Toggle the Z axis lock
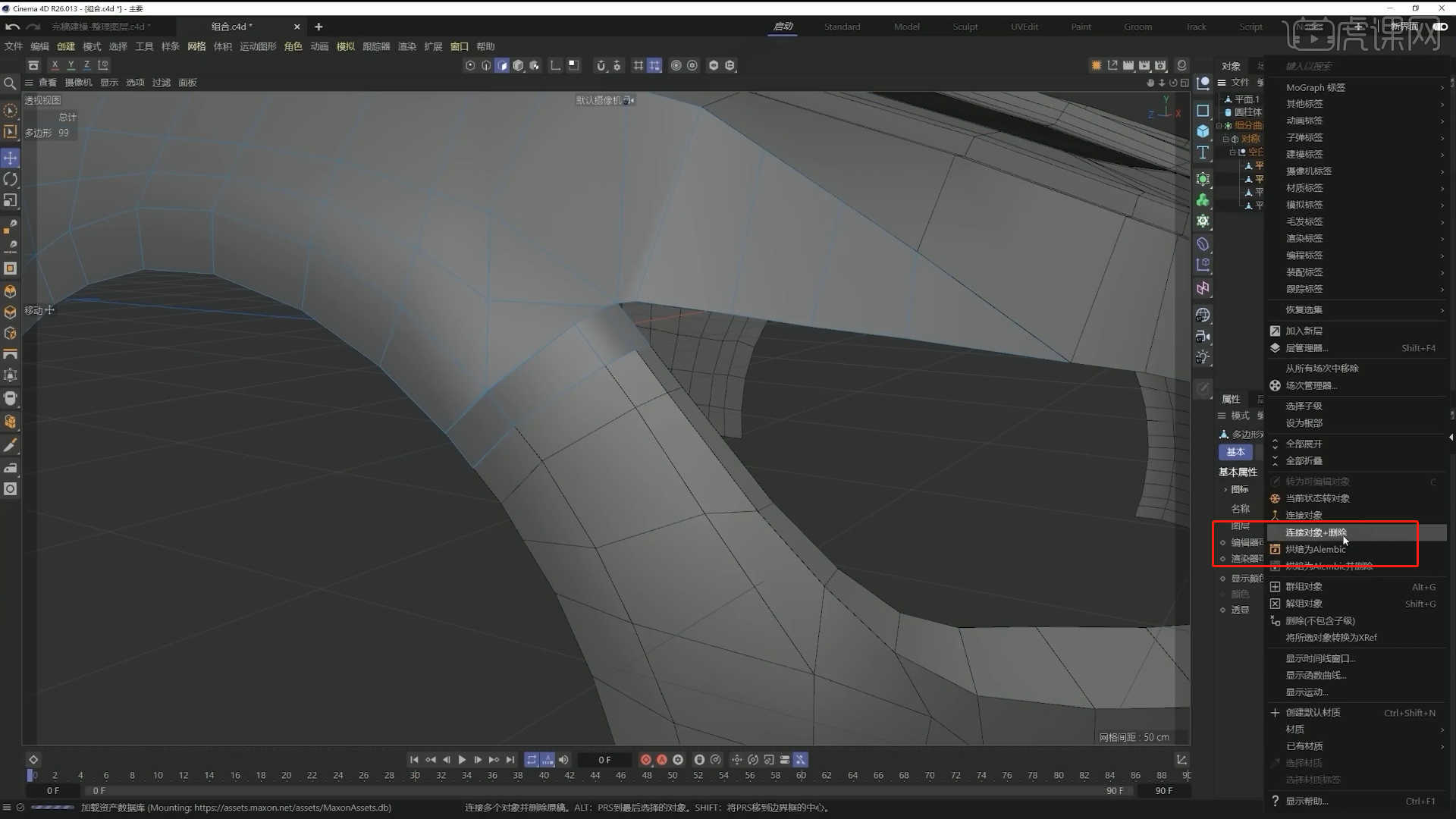1456x819 pixels. 86,65
